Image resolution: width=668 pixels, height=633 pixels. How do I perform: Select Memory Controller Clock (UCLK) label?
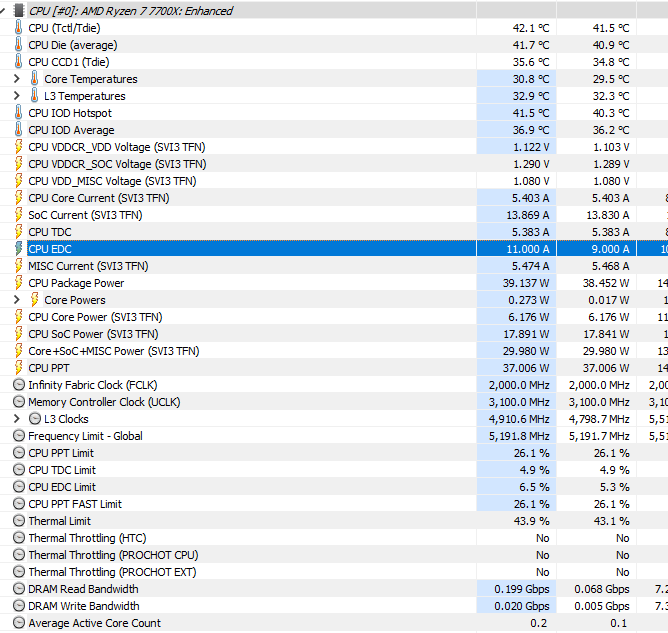104,402
